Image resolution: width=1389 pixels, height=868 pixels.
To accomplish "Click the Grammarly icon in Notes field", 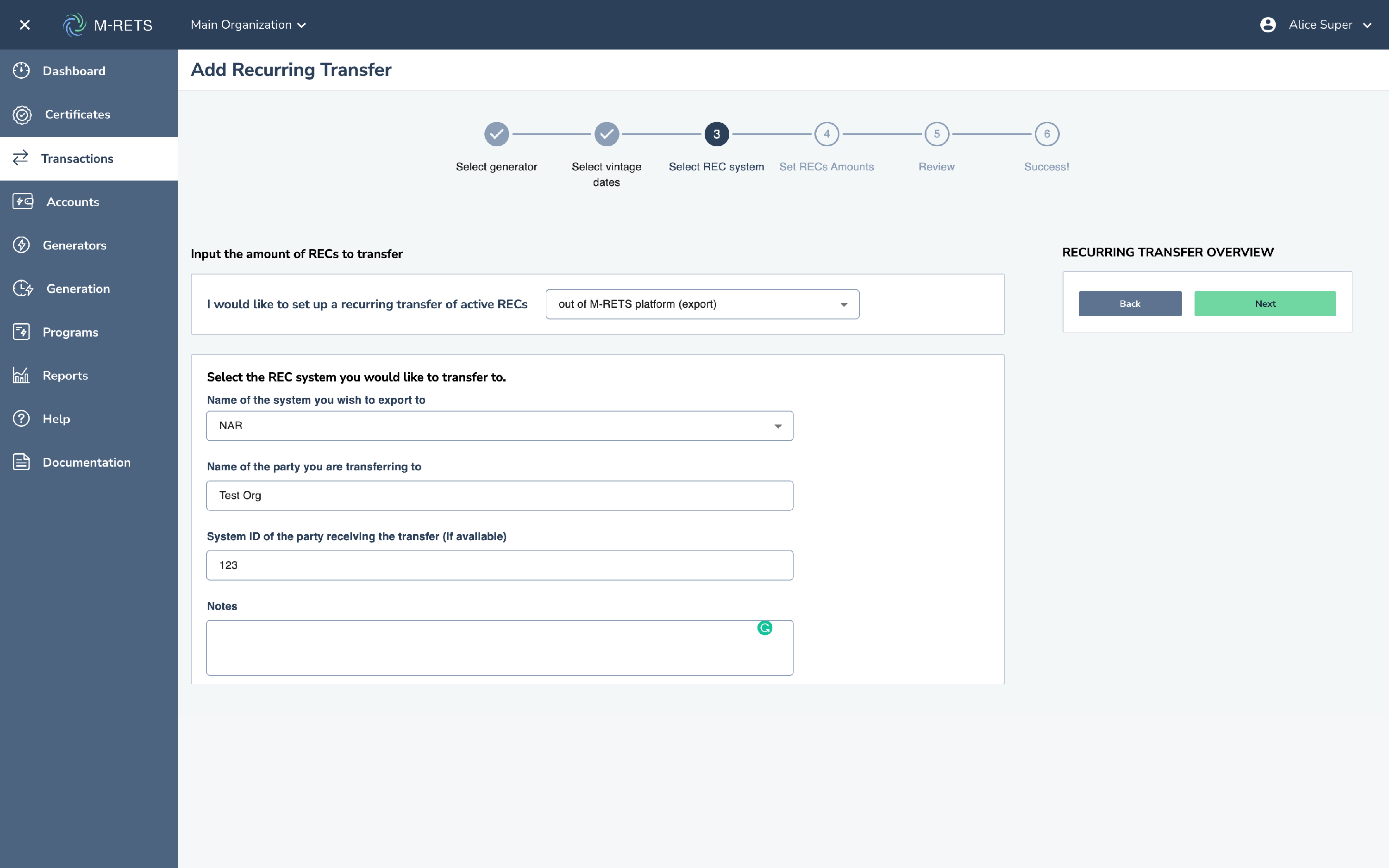I will [x=764, y=628].
